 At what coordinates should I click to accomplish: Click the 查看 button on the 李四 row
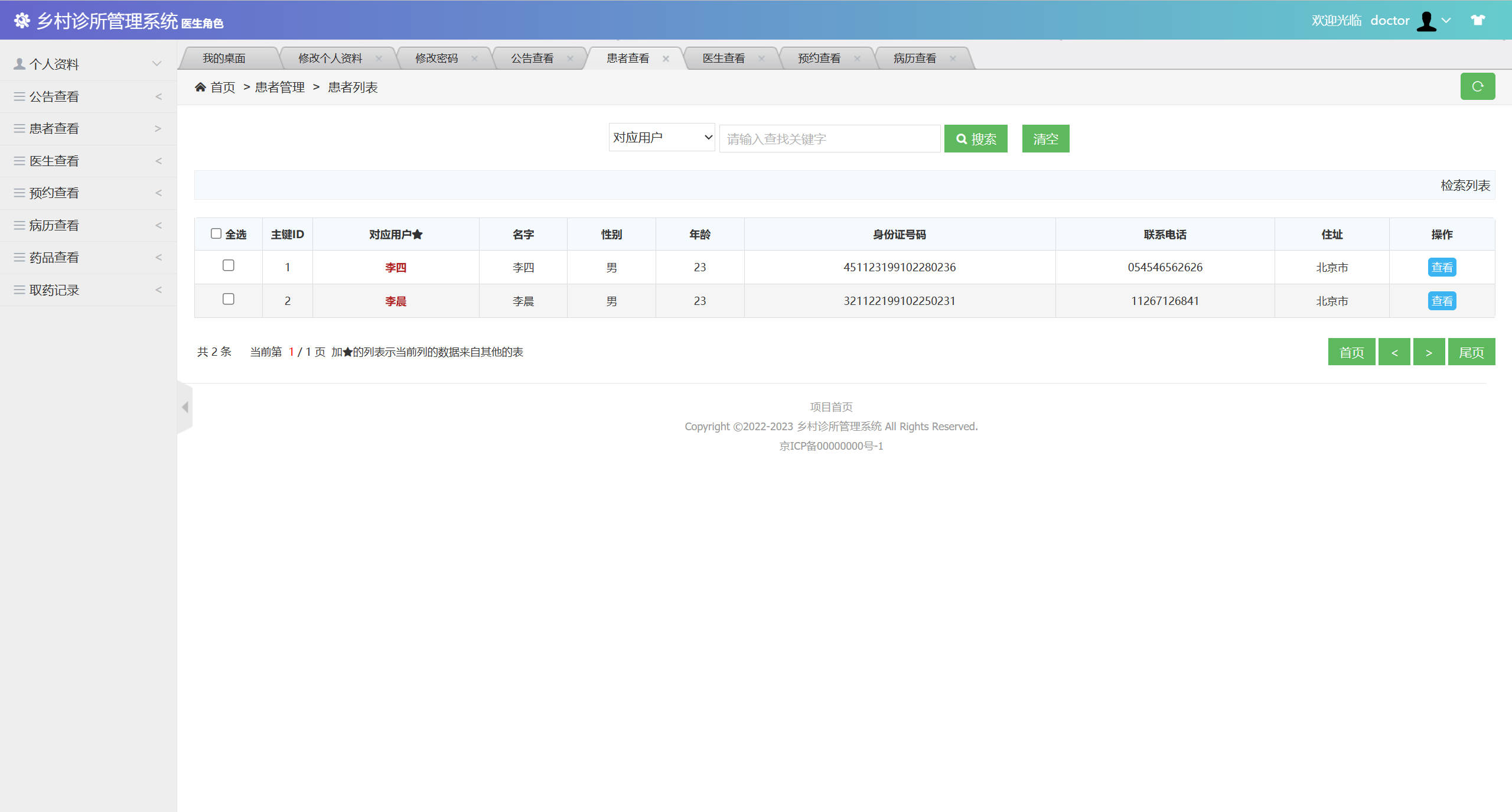pos(1442,267)
